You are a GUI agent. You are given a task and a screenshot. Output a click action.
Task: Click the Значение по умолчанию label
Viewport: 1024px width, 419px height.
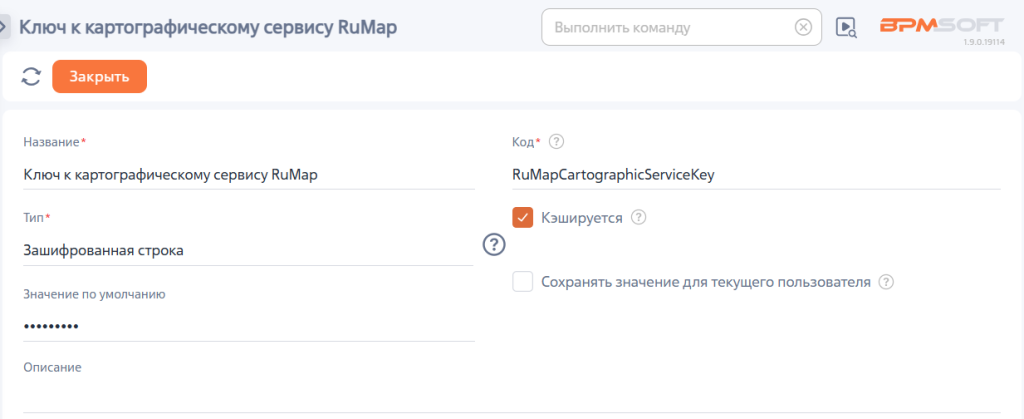[94, 294]
